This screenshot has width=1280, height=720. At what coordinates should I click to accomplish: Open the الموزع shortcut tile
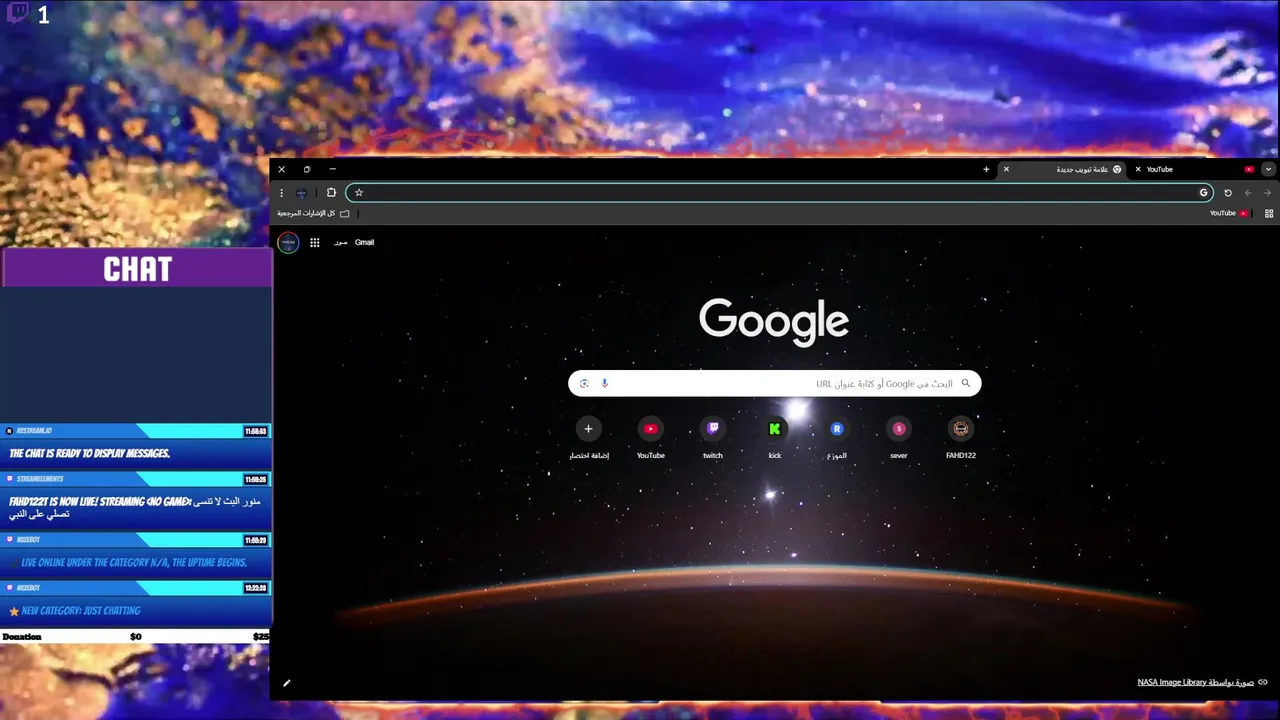(837, 438)
